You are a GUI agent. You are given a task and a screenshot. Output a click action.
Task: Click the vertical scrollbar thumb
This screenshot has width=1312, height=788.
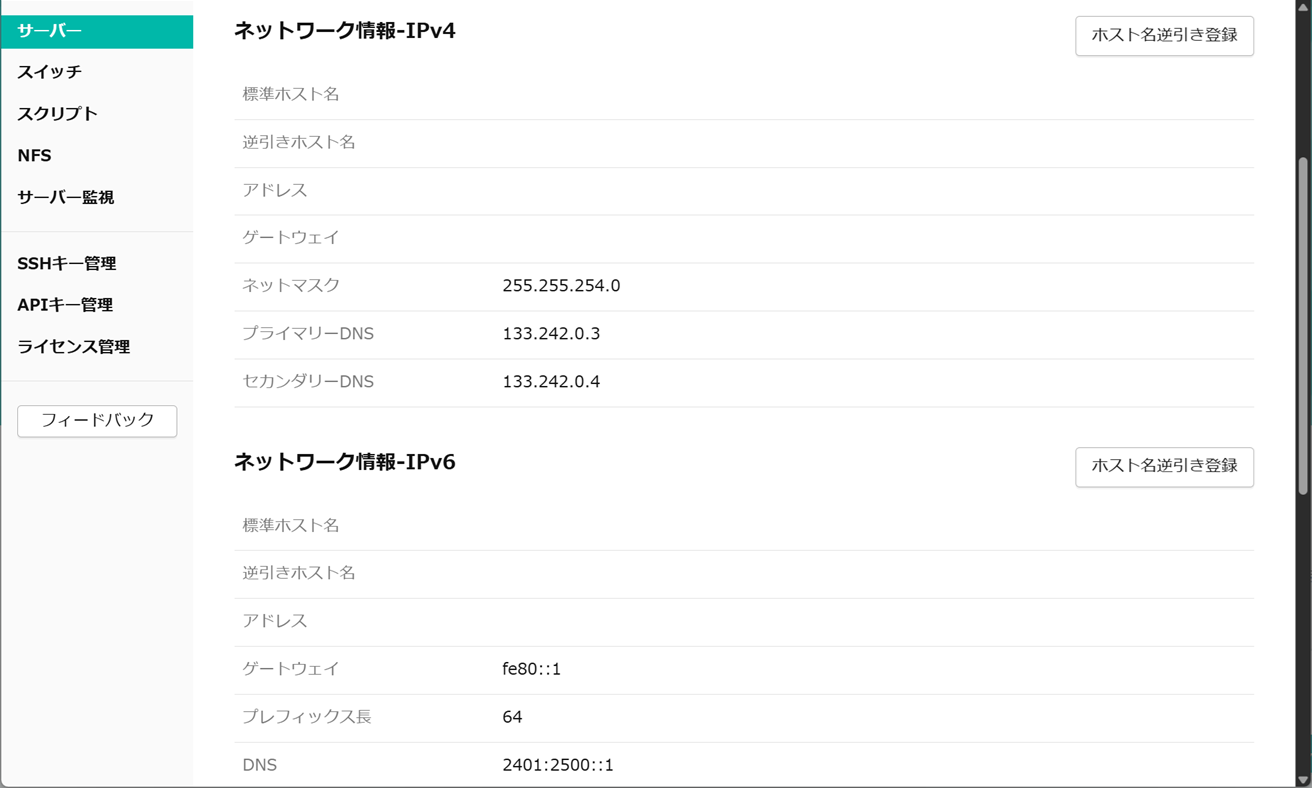click(x=1303, y=325)
